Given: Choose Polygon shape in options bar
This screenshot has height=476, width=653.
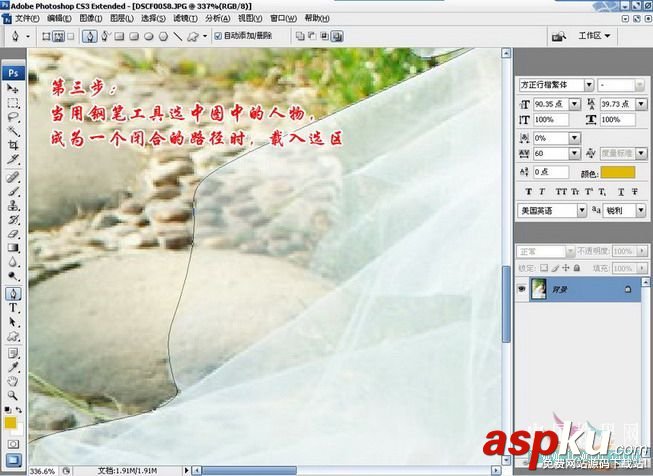Looking at the screenshot, I should coord(163,37).
